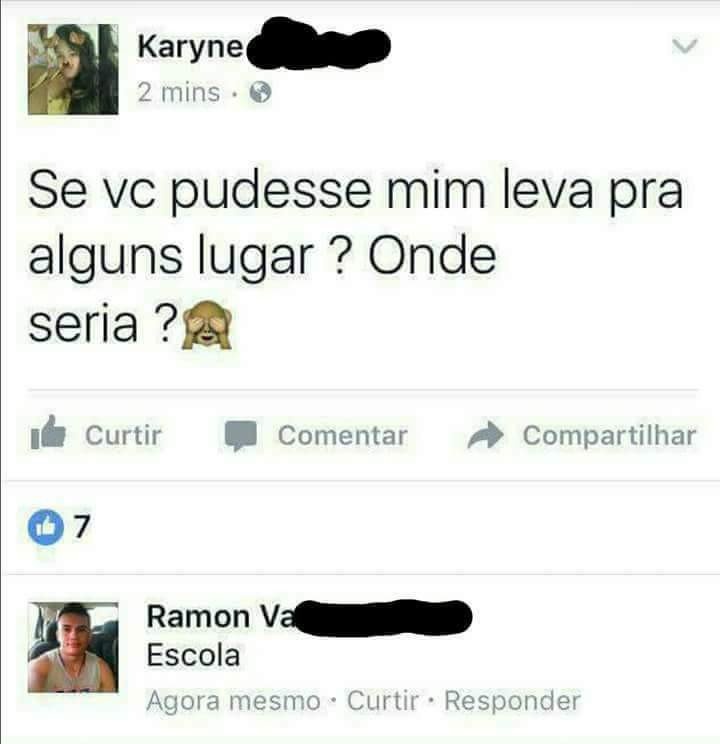The width and height of the screenshot is (720, 744).
Task: Open the post's 2 mins timestamp
Action: click(178, 93)
